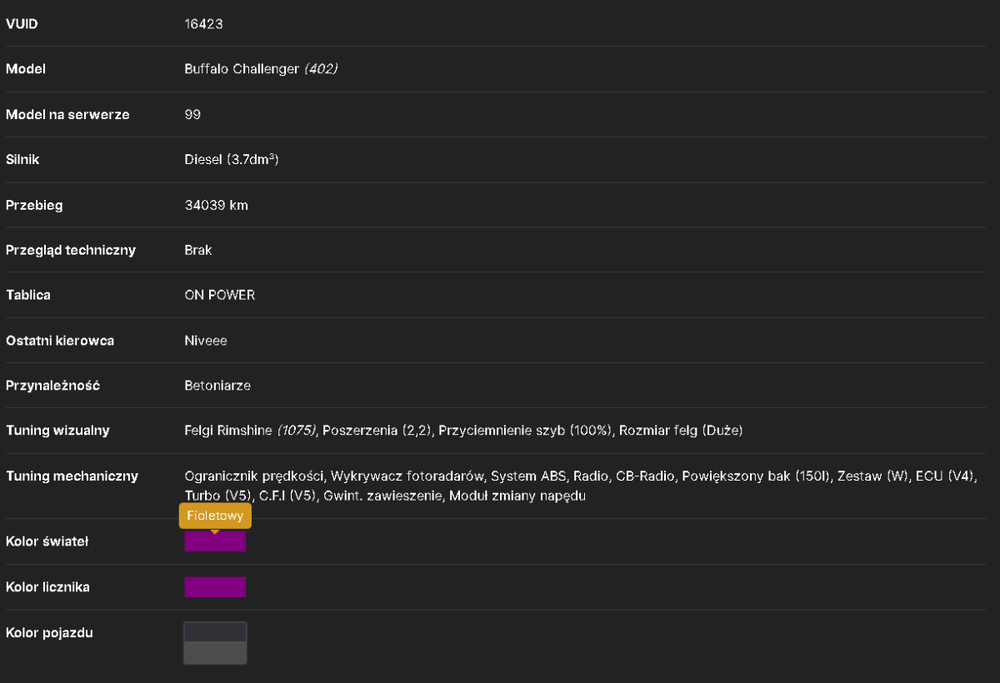Select the model name Buffalo Challenger
Viewport: 1000px width, 683px height.
tap(242, 69)
